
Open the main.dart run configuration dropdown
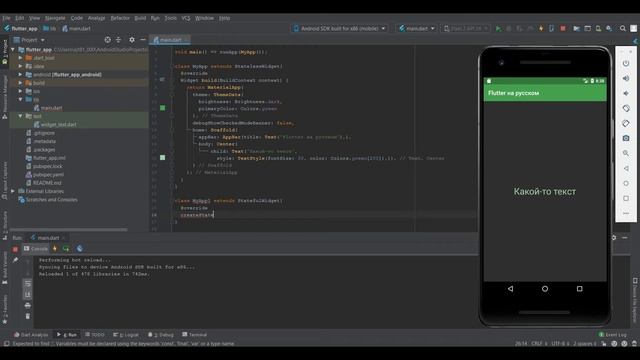click(x=416, y=29)
